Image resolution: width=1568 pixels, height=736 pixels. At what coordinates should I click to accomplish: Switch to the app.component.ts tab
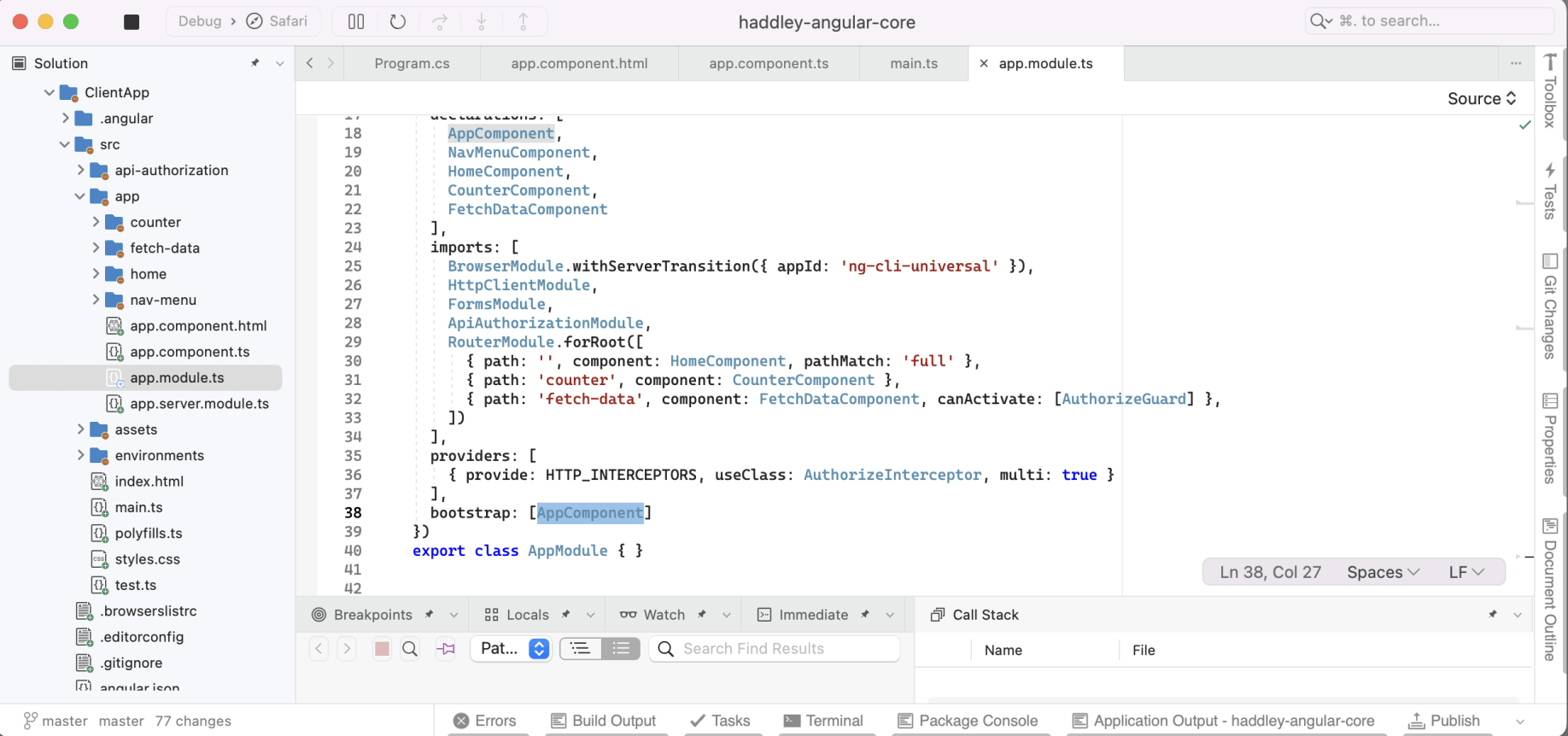(769, 63)
